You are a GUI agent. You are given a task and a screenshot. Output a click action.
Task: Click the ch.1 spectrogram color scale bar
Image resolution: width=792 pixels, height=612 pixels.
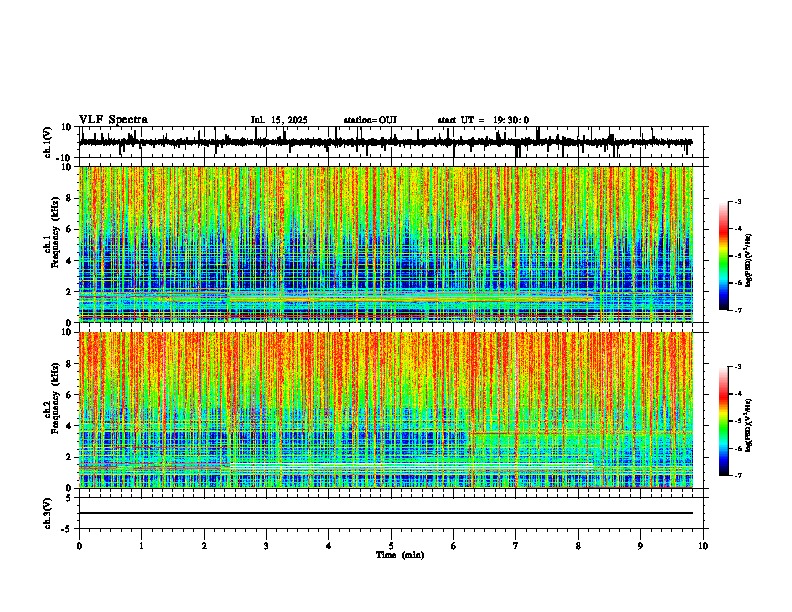(x=723, y=256)
